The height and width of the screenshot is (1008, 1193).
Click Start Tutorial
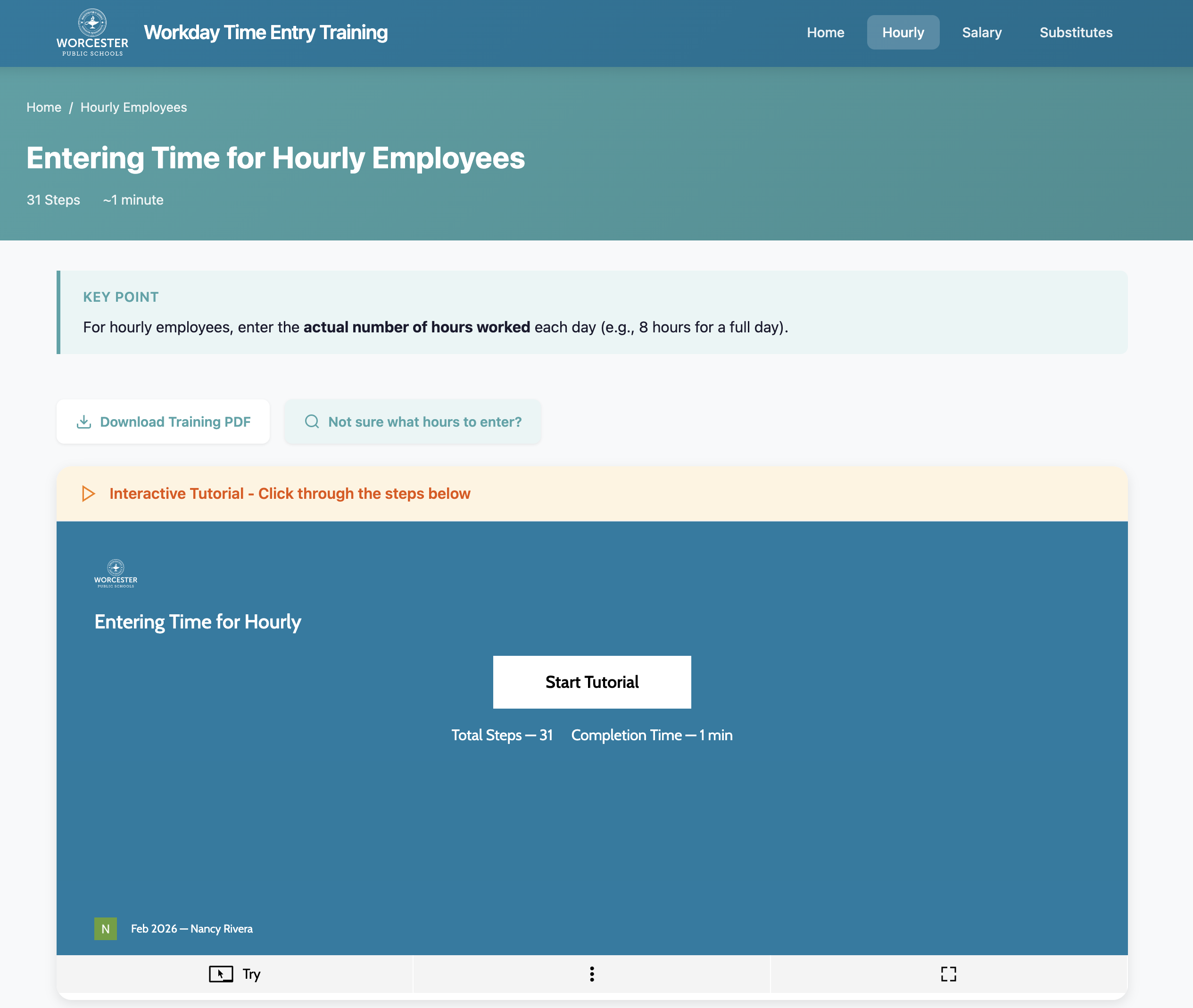(x=591, y=682)
